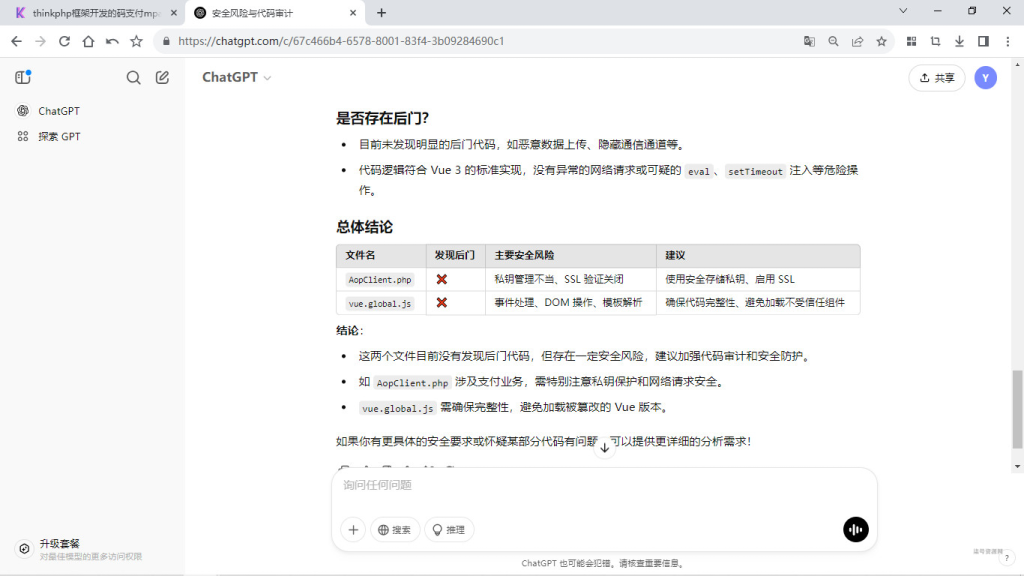Open chat search magnifier in sidebar

133,78
